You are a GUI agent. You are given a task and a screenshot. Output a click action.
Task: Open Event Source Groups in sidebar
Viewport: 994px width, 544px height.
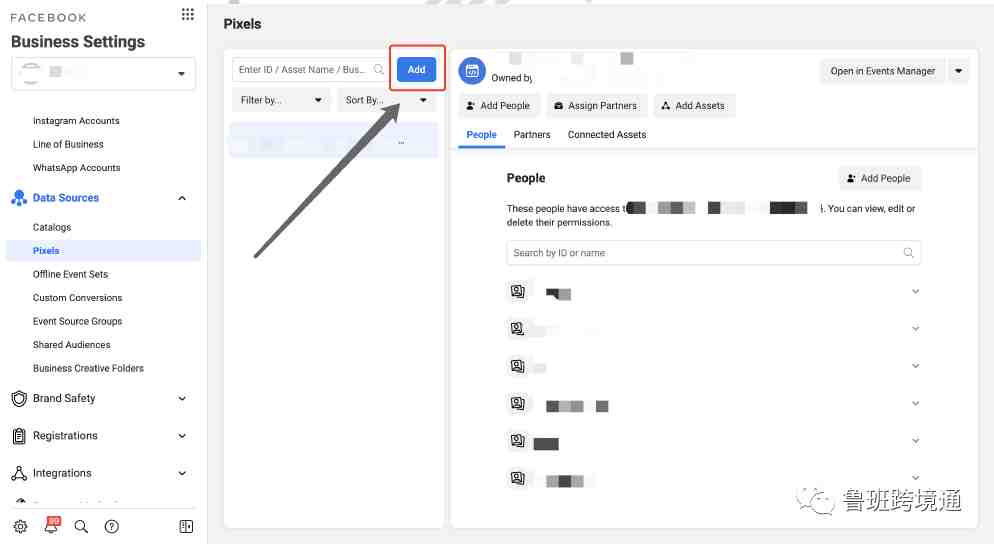click(77, 321)
